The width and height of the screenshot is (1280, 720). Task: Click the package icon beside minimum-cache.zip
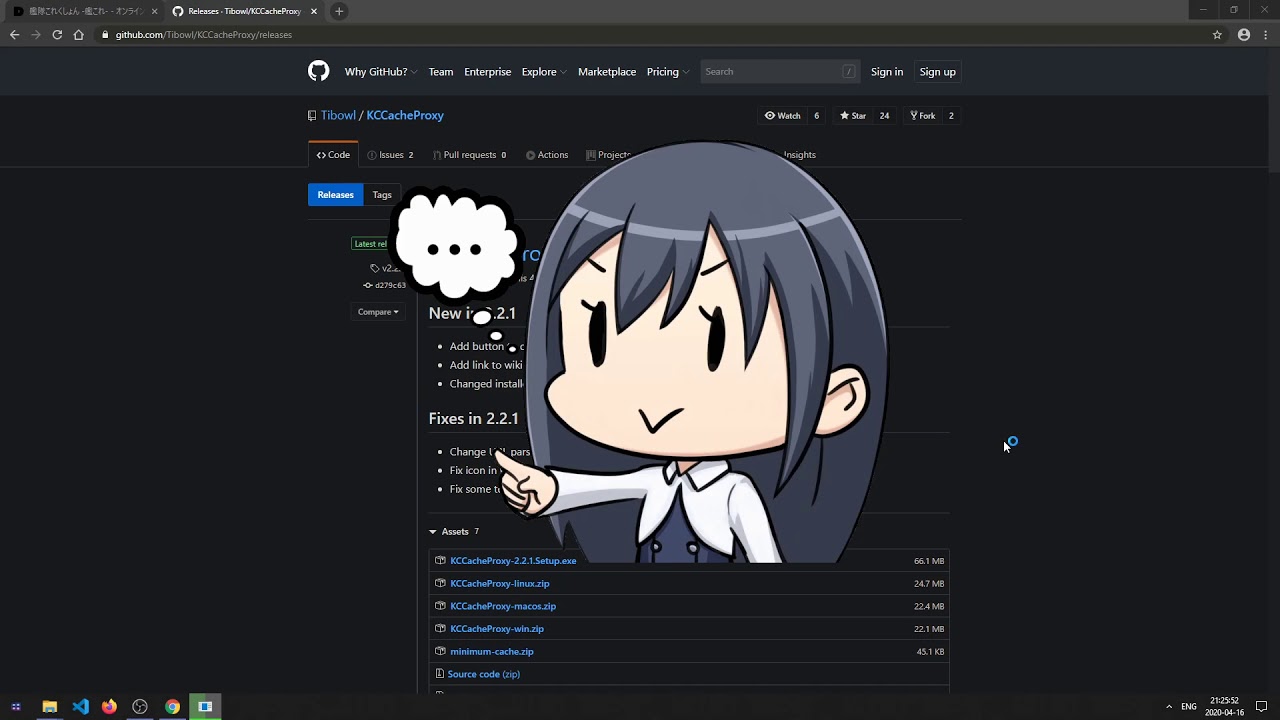(440, 651)
